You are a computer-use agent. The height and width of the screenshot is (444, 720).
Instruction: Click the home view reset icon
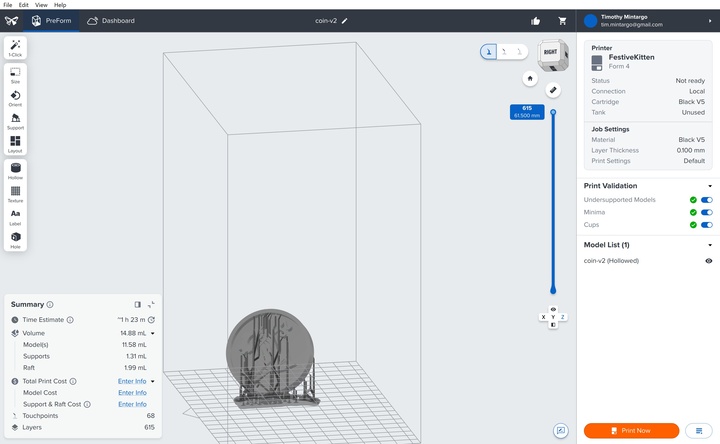(530, 79)
